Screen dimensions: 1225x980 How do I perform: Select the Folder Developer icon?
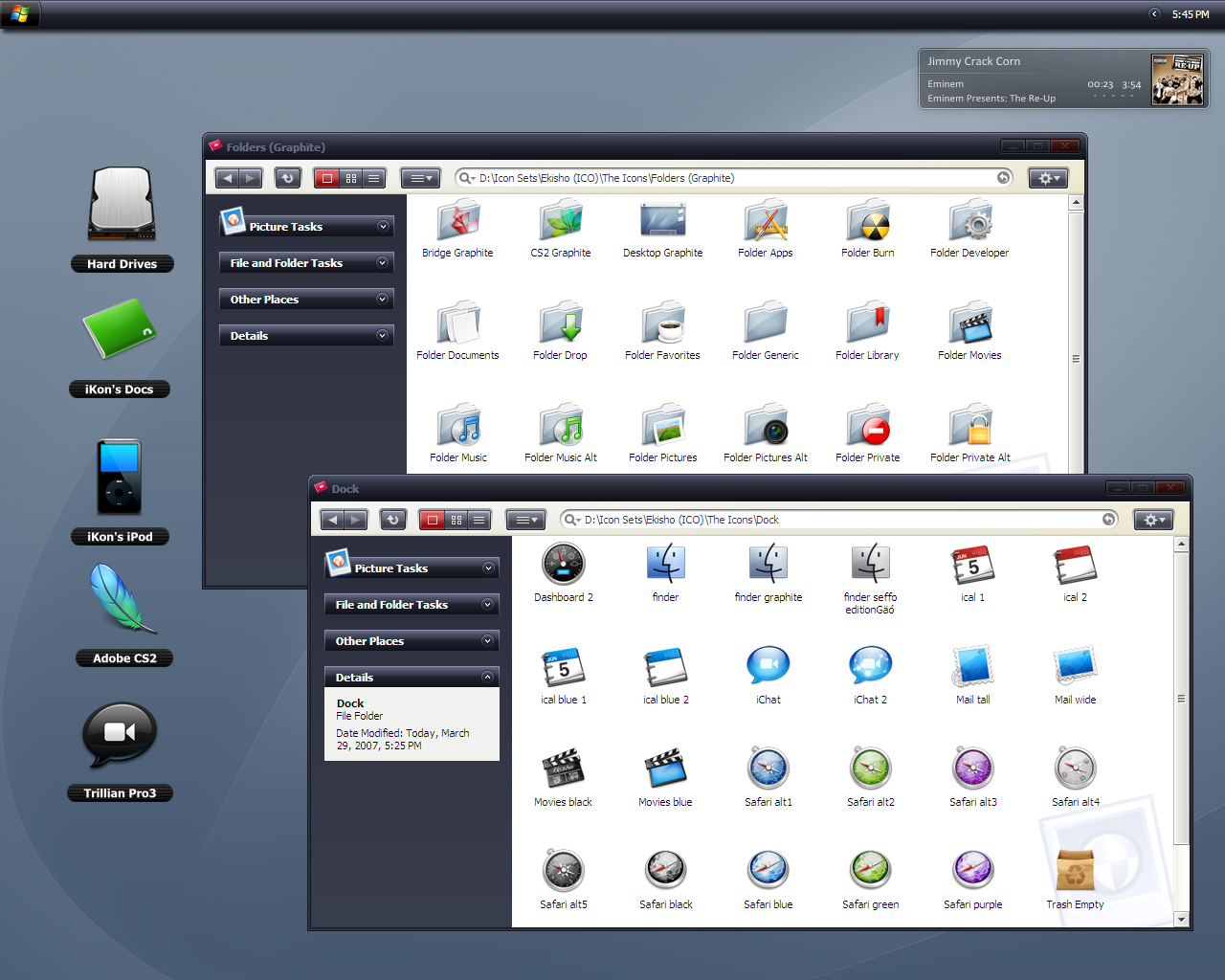[970, 221]
